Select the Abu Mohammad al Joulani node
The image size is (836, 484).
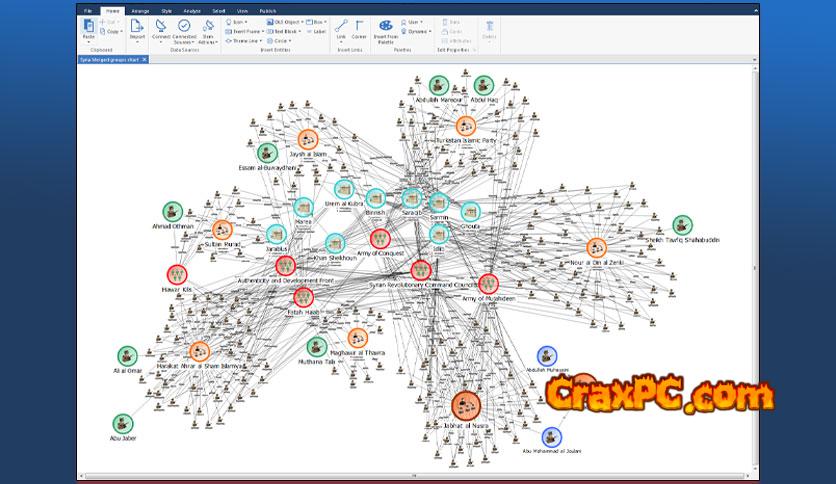(551, 437)
